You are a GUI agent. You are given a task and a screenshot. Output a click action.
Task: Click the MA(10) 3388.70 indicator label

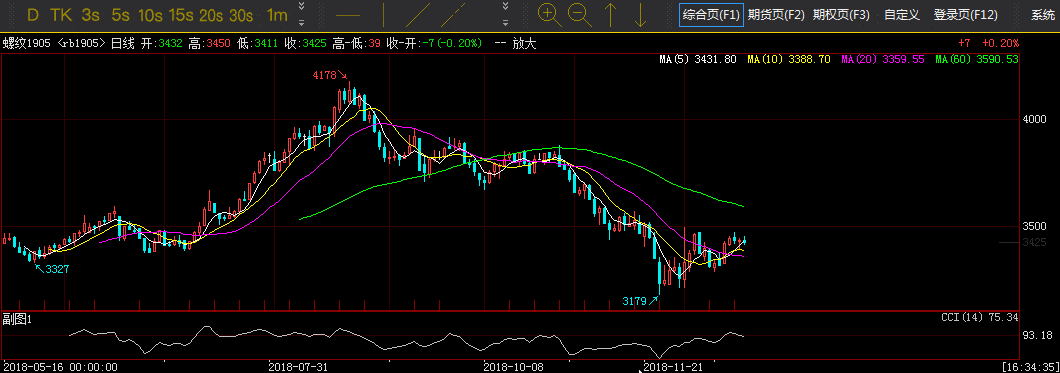[x=788, y=59]
